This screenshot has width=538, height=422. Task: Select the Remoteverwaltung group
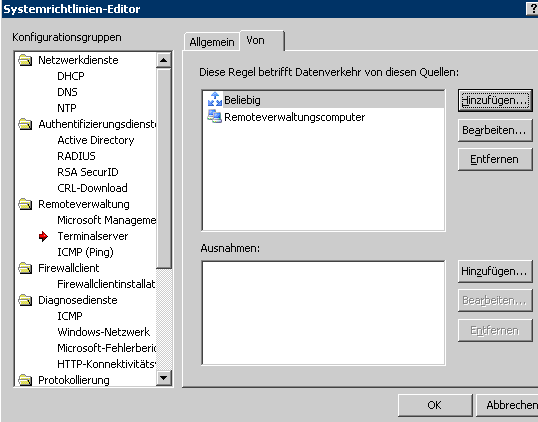(x=84, y=204)
